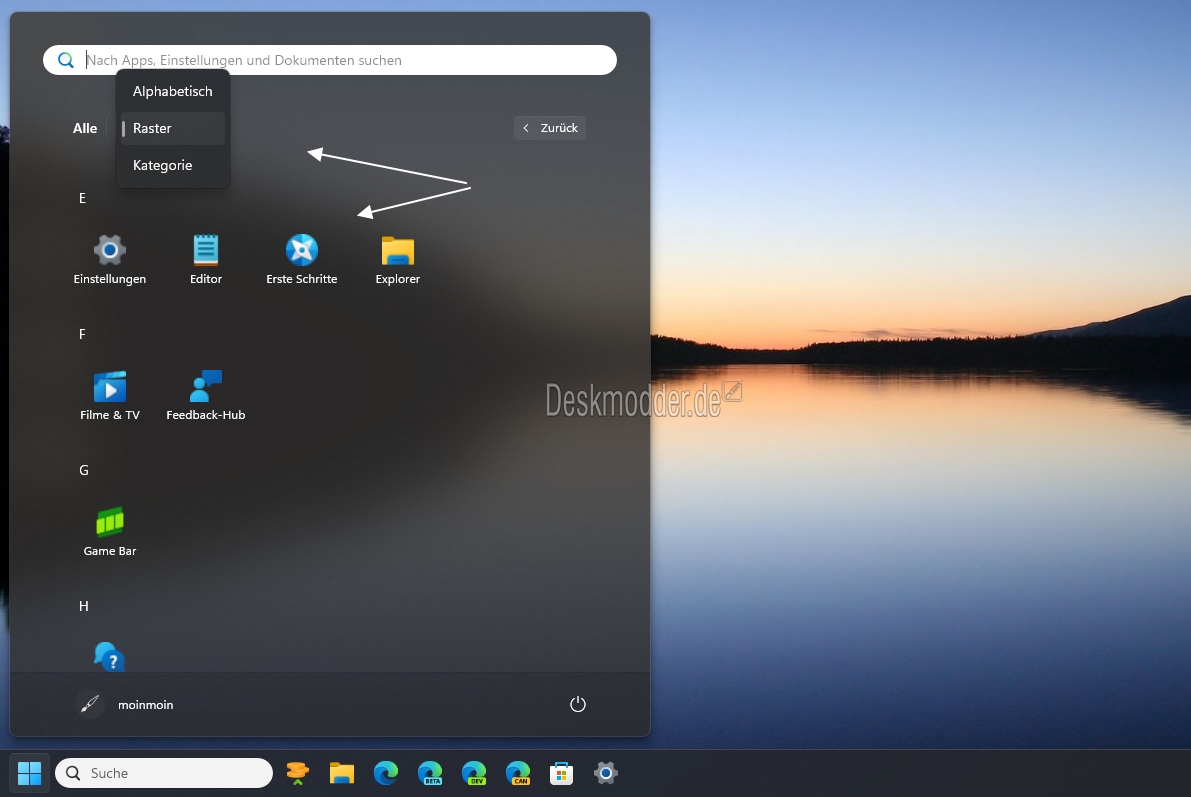This screenshot has height=797, width=1191.
Task: Open Microsoft Store from the taskbar
Action: tap(561, 772)
